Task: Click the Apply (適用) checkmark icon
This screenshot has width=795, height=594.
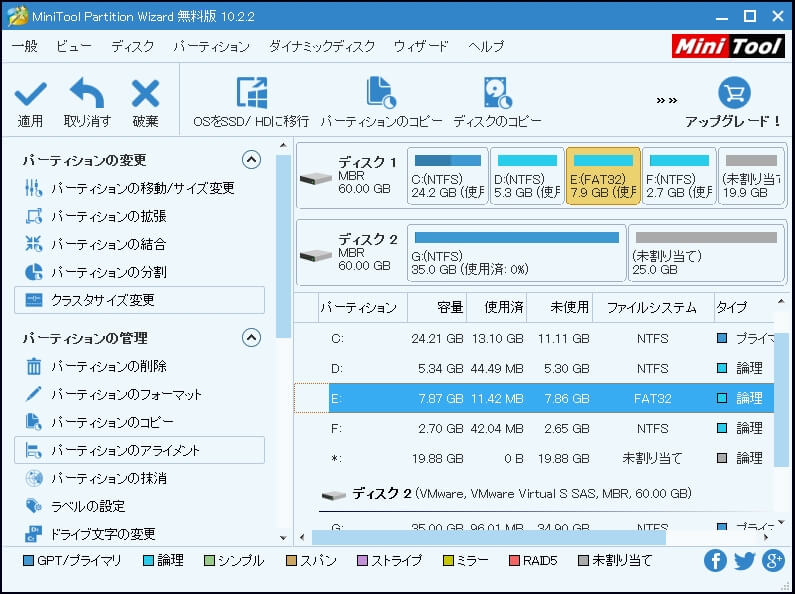Action: point(30,93)
